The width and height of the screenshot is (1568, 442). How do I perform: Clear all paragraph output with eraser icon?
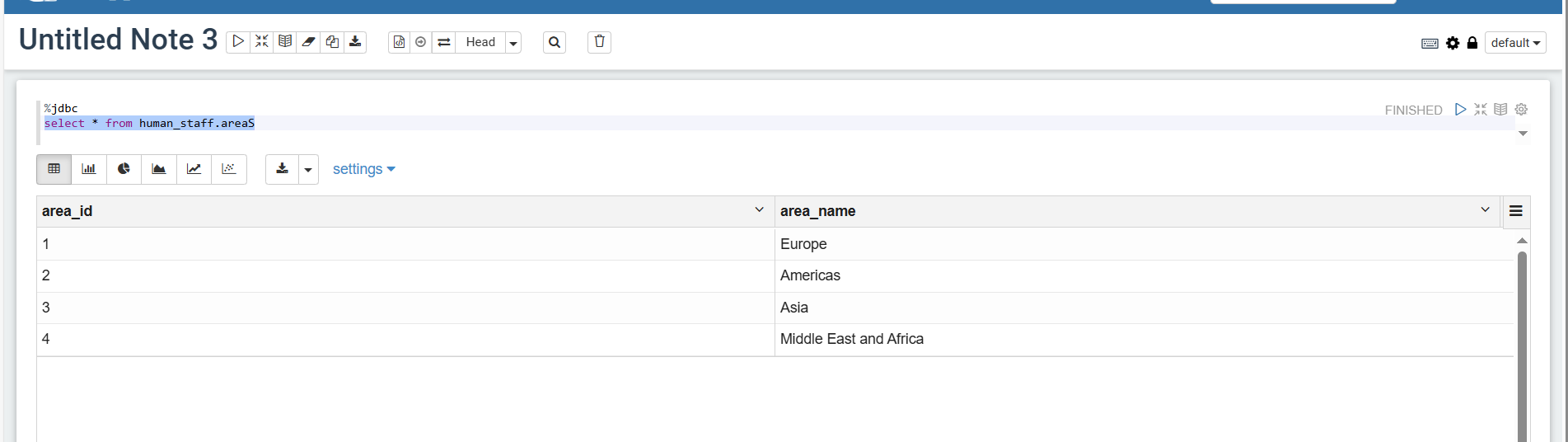(x=309, y=42)
